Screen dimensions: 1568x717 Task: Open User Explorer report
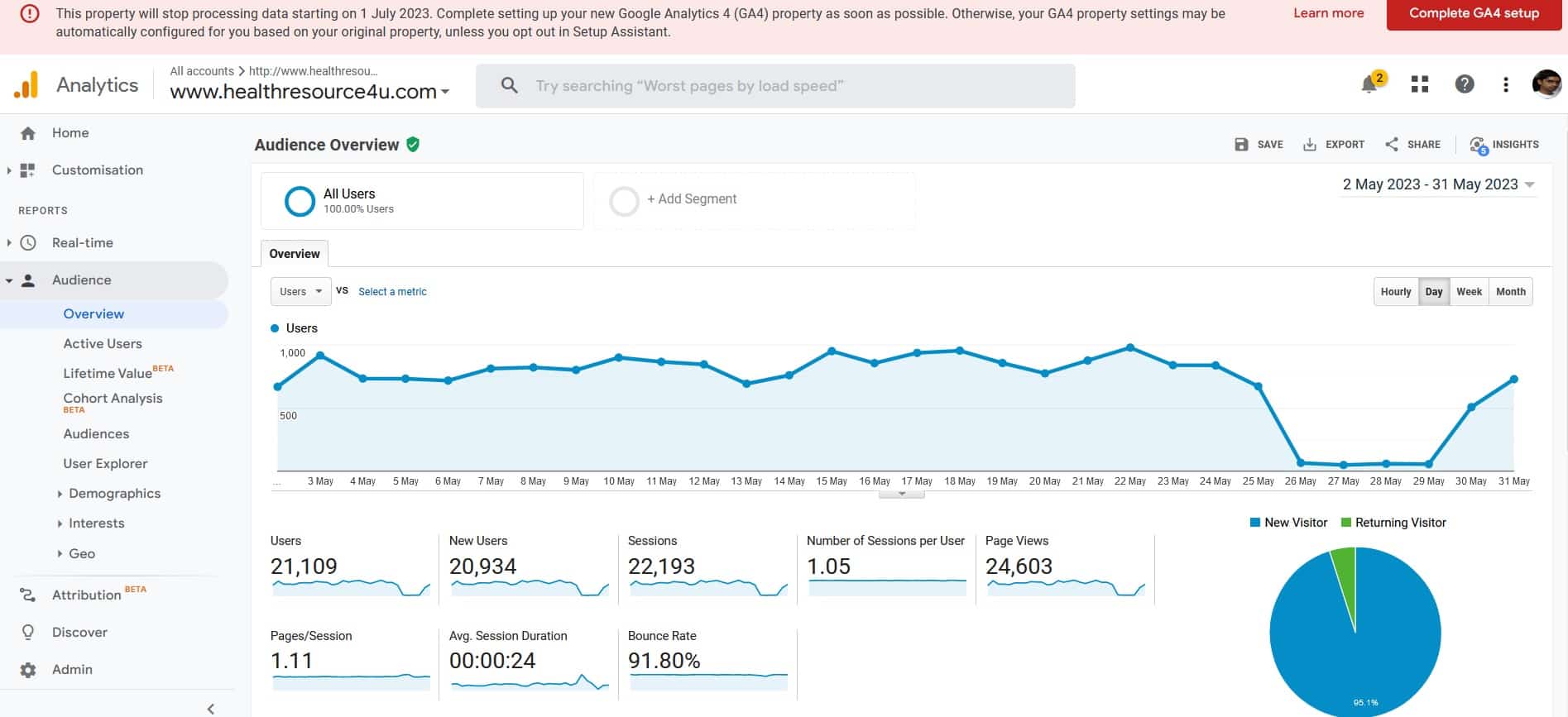click(x=106, y=464)
